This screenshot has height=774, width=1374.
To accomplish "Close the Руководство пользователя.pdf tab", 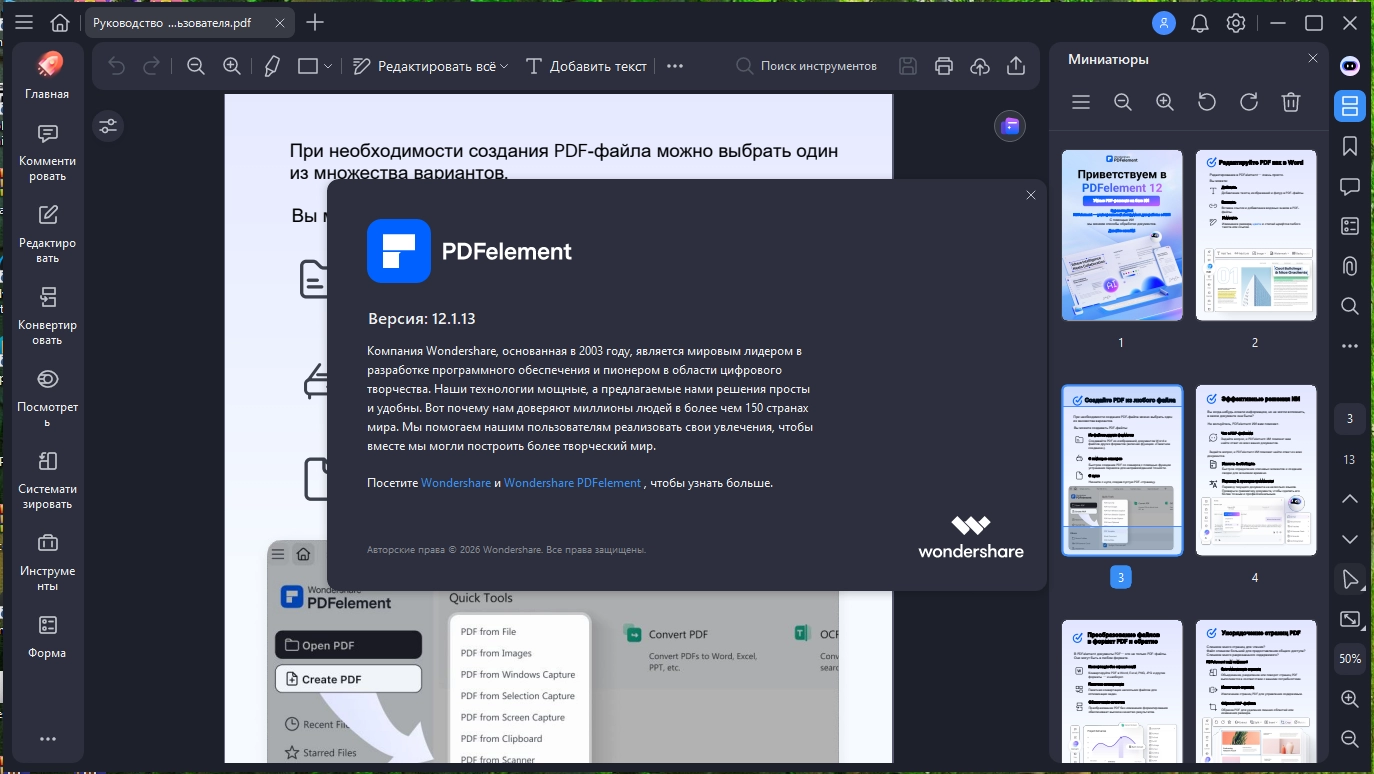I will pos(279,22).
